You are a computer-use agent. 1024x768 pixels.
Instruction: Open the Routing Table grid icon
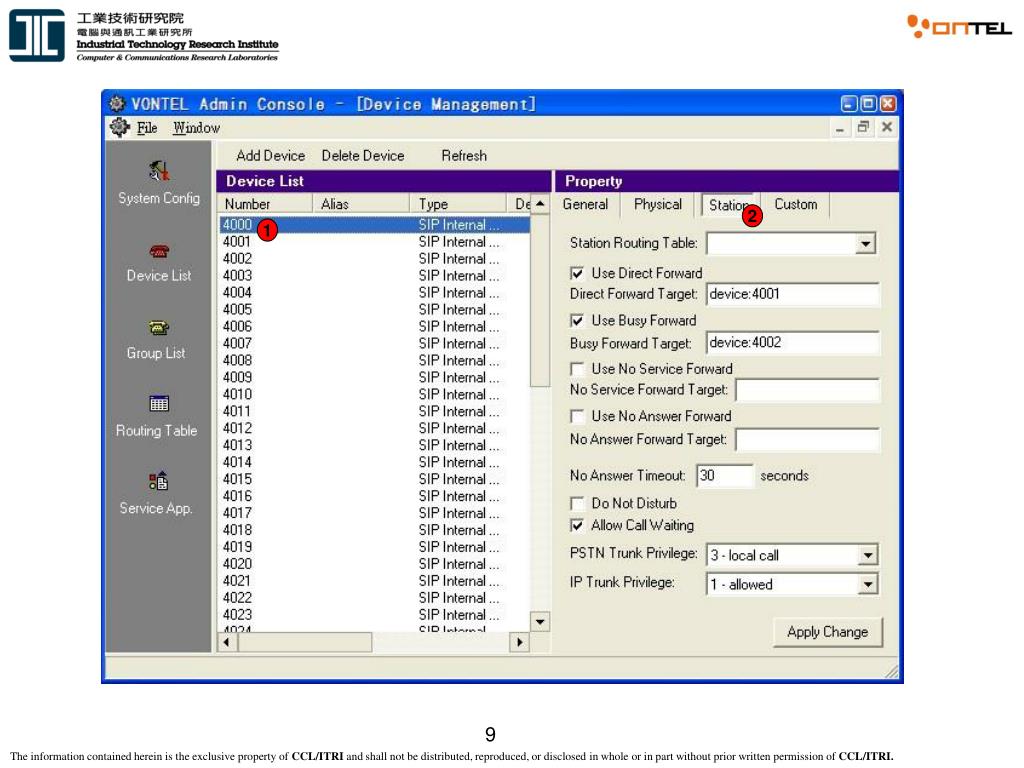[x=159, y=404]
